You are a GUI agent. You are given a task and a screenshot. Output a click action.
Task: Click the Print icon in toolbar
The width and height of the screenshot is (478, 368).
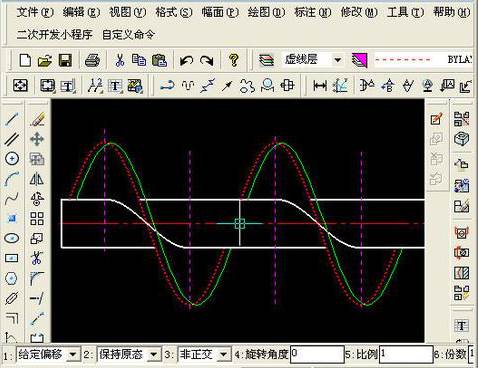click(x=92, y=60)
